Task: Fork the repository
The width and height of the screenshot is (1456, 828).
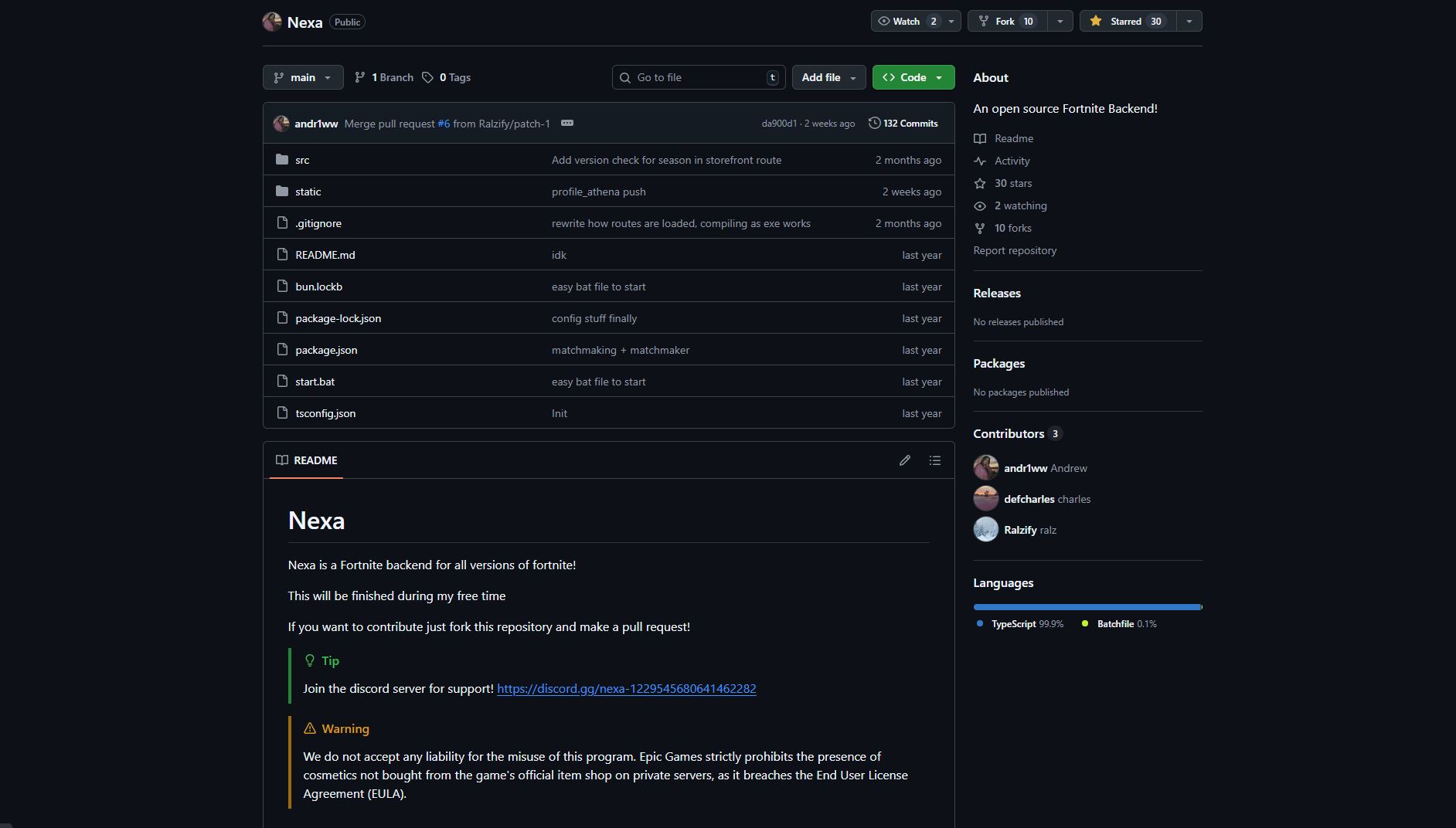Action: [x=1008, y=22]
